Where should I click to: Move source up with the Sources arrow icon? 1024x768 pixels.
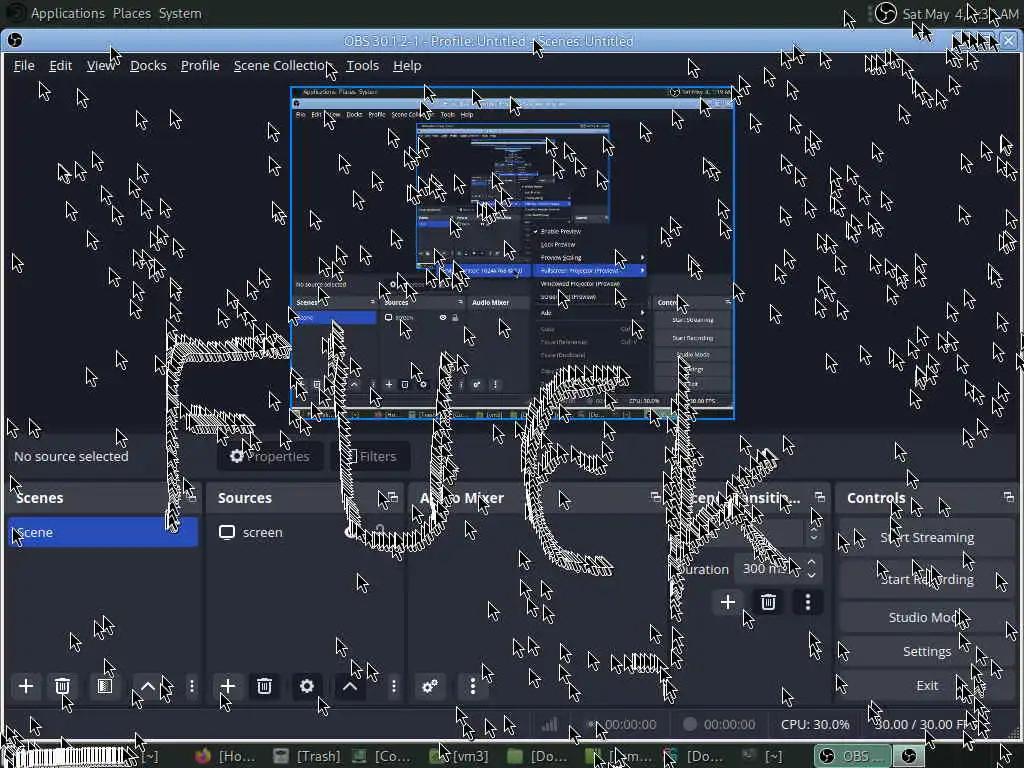[349, 686]
